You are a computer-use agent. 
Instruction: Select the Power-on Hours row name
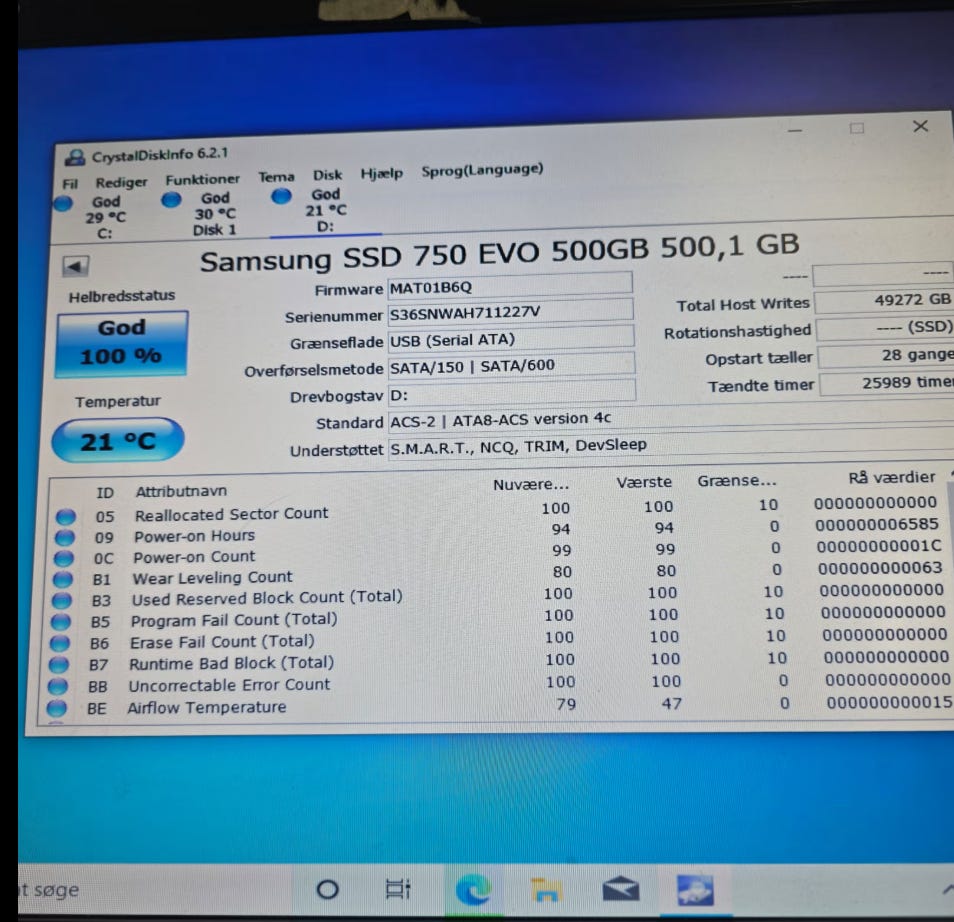(194, 536)
